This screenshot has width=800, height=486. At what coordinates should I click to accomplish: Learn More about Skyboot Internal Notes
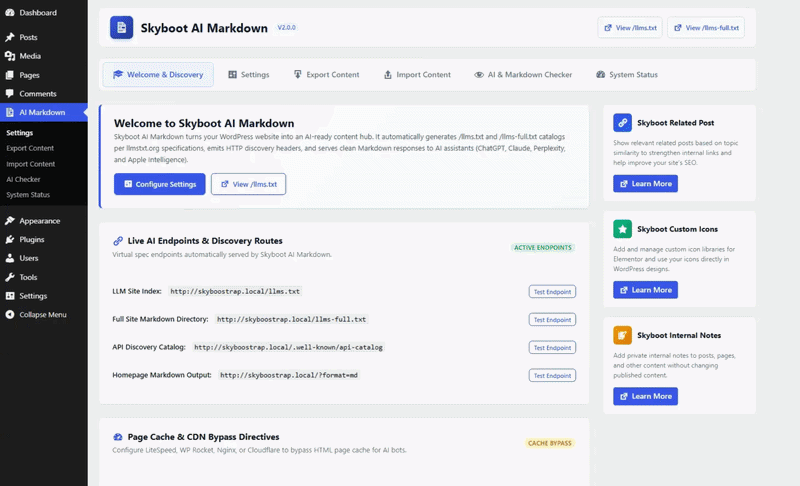[x=645, y=396]
